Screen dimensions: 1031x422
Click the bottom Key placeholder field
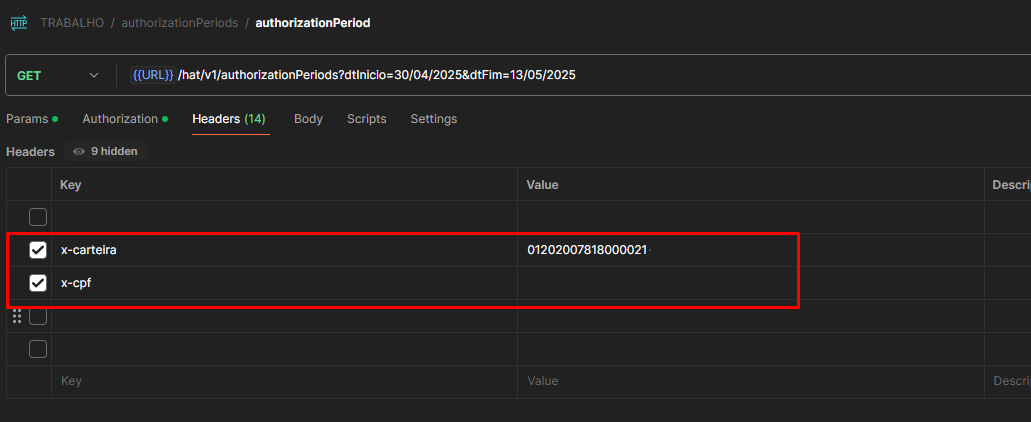(280, 381)
